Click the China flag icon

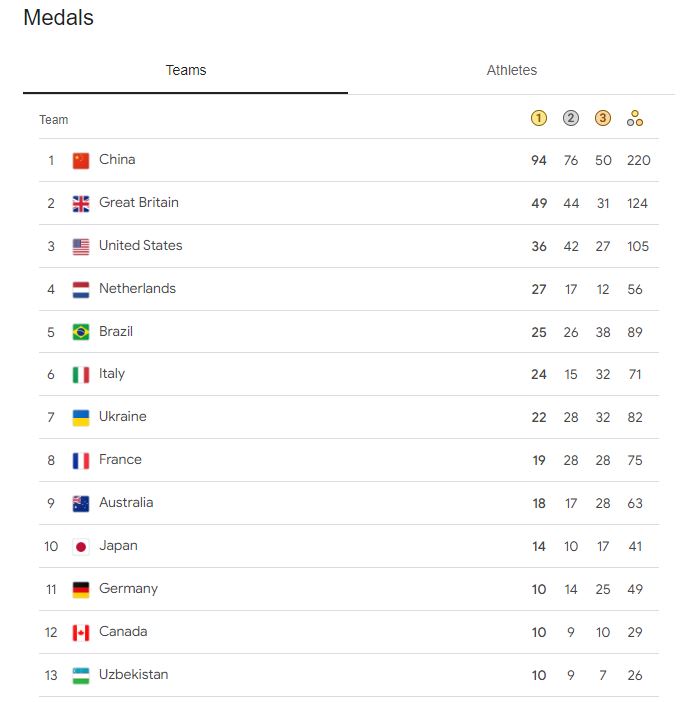[x=81, y=160]
